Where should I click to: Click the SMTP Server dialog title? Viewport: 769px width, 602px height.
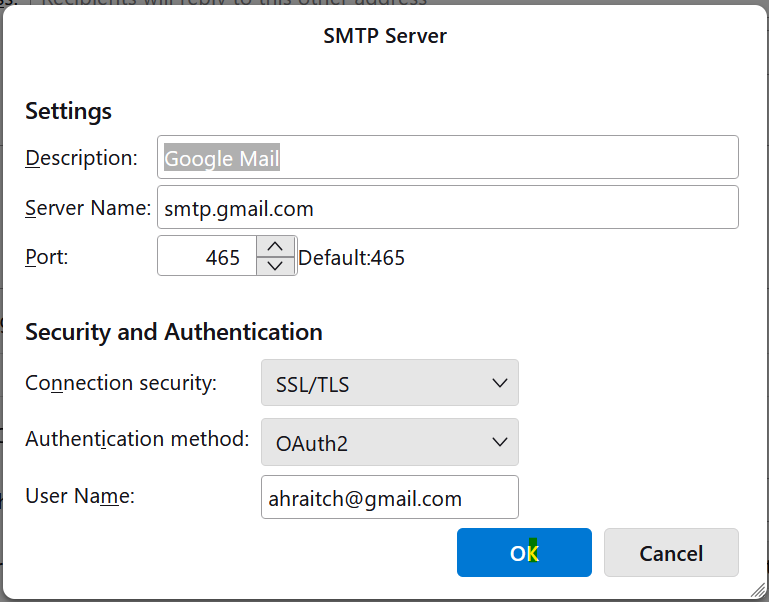click(385, 36)
